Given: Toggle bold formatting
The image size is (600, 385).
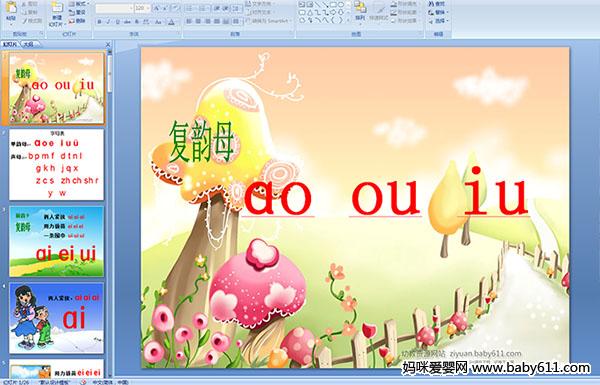Looking at the screenshot, I should (x=99, y=22).
